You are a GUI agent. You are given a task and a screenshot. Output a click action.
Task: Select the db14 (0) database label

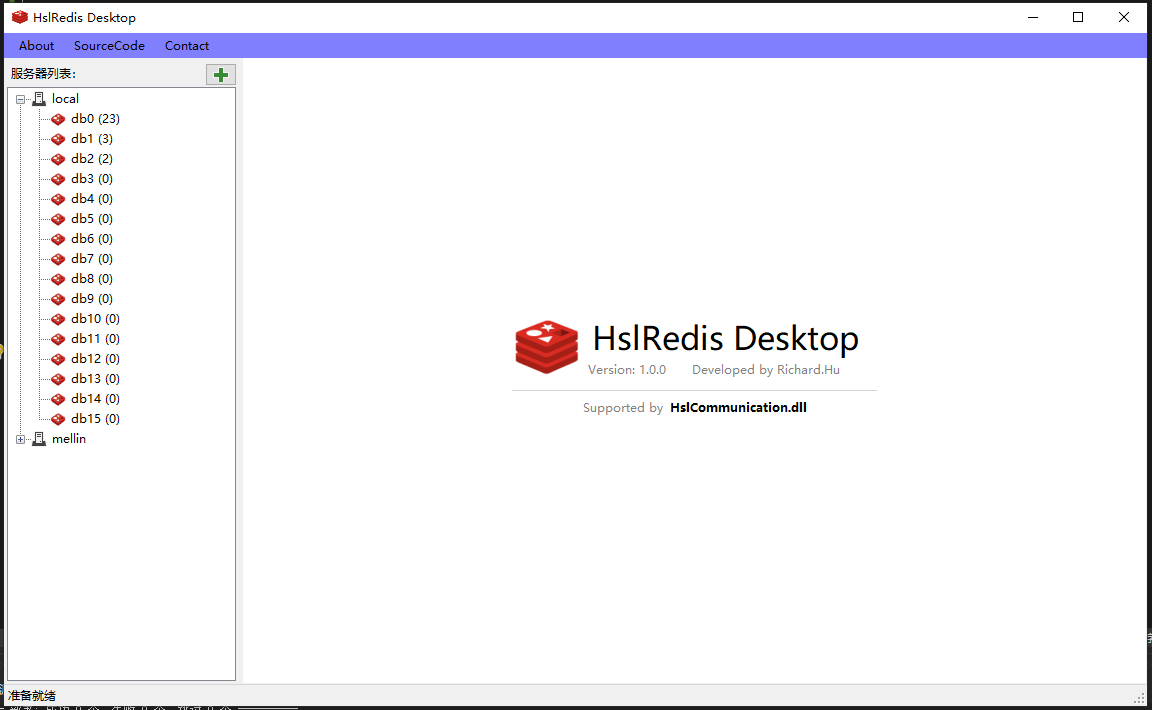[x=96, y=398]
